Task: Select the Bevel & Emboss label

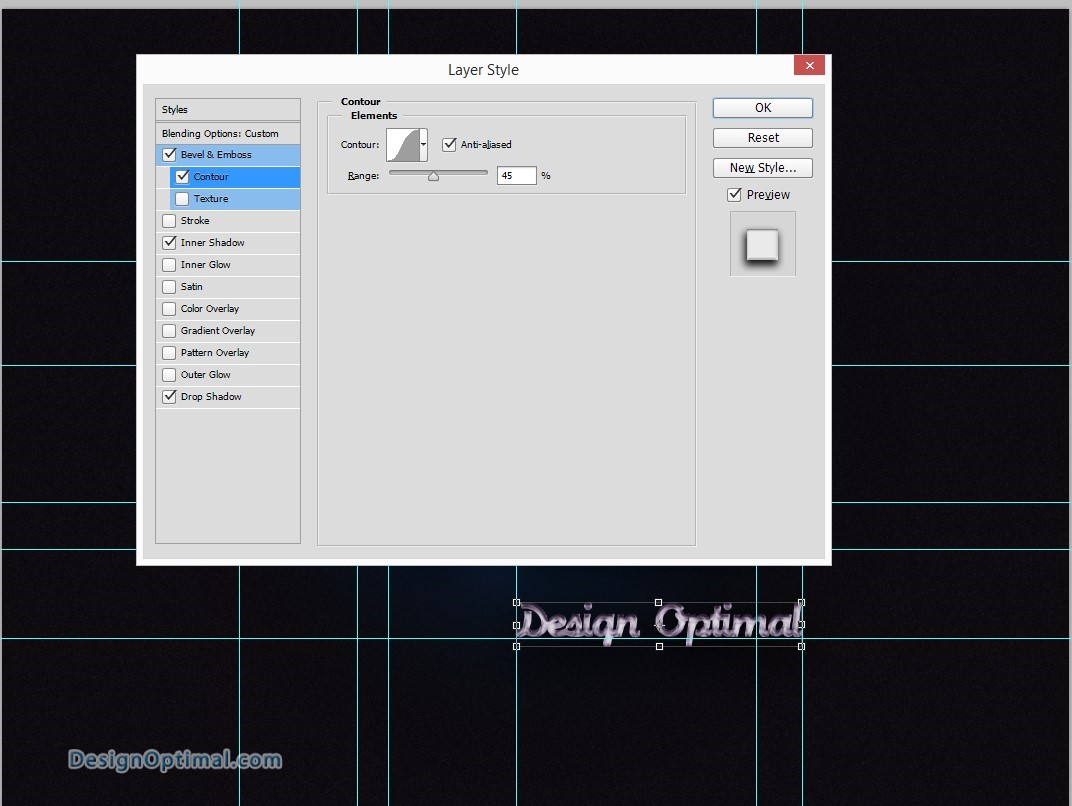Action: click(x=216, y=155)
